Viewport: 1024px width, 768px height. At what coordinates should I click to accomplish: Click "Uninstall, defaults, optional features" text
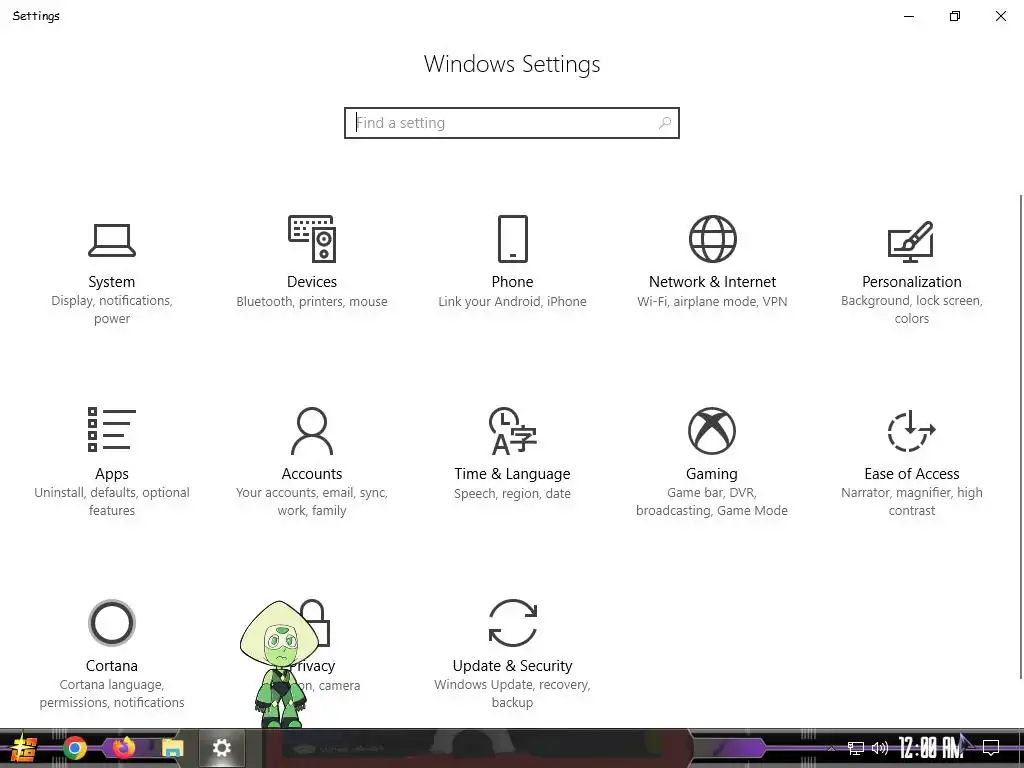click(x=112, y=502)
